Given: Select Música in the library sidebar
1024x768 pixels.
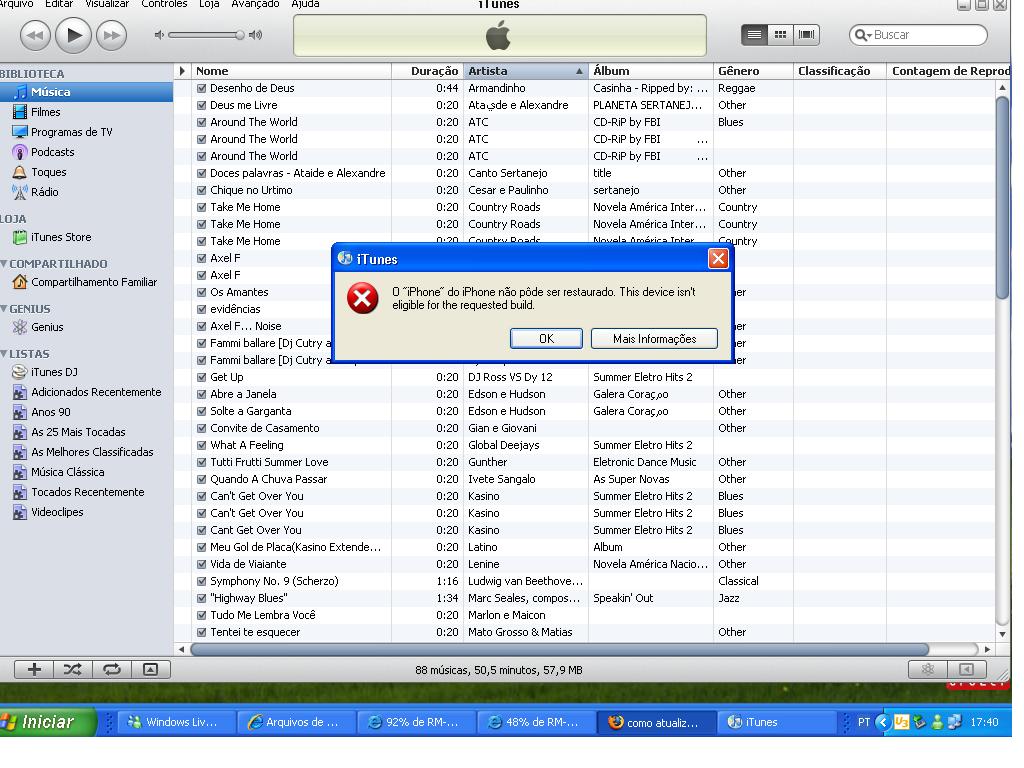Looking at the screenshot, I should 86,92.
